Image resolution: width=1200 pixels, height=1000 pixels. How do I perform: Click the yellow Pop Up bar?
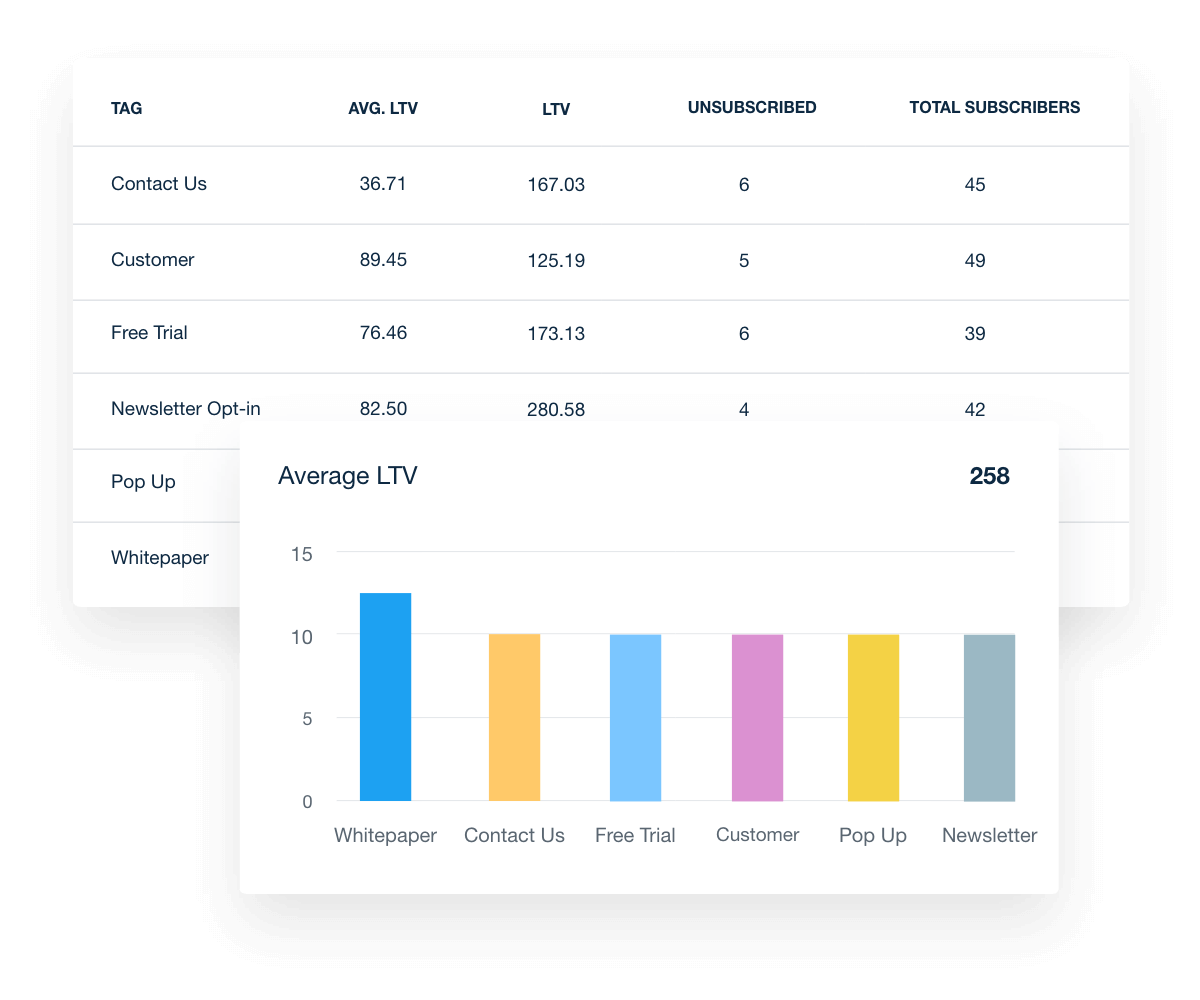tap(872, 715)
